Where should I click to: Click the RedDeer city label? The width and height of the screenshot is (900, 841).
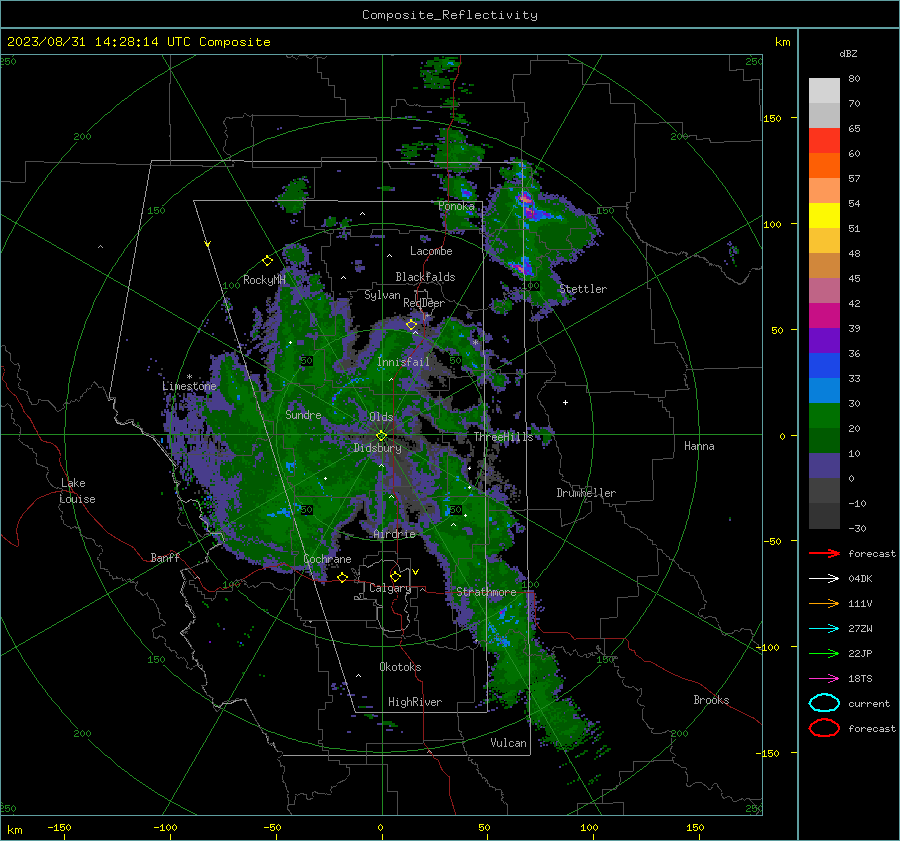(424, 303)
